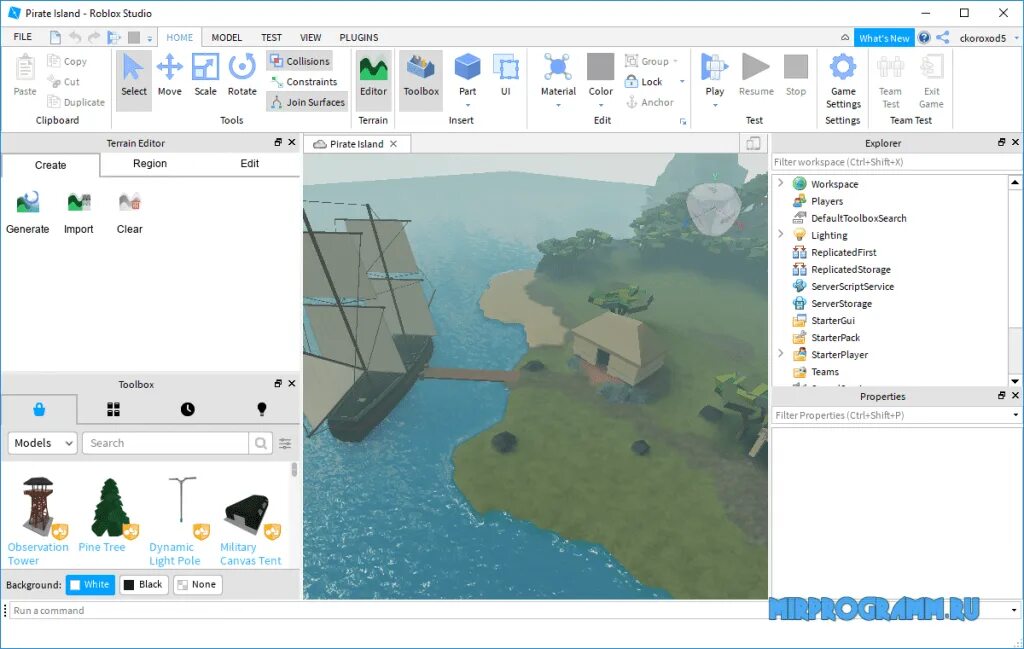Click the toolbox Search field

tap(165, 443)
